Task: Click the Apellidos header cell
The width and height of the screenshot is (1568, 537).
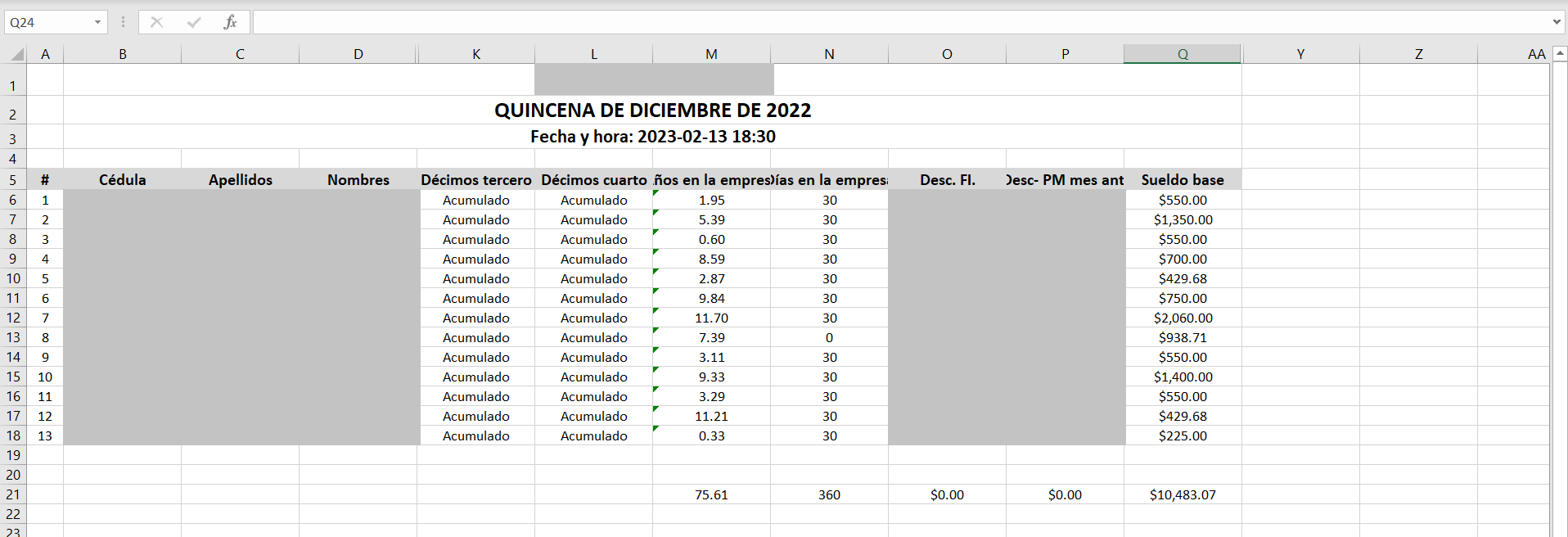Action: tap(241, 180)
